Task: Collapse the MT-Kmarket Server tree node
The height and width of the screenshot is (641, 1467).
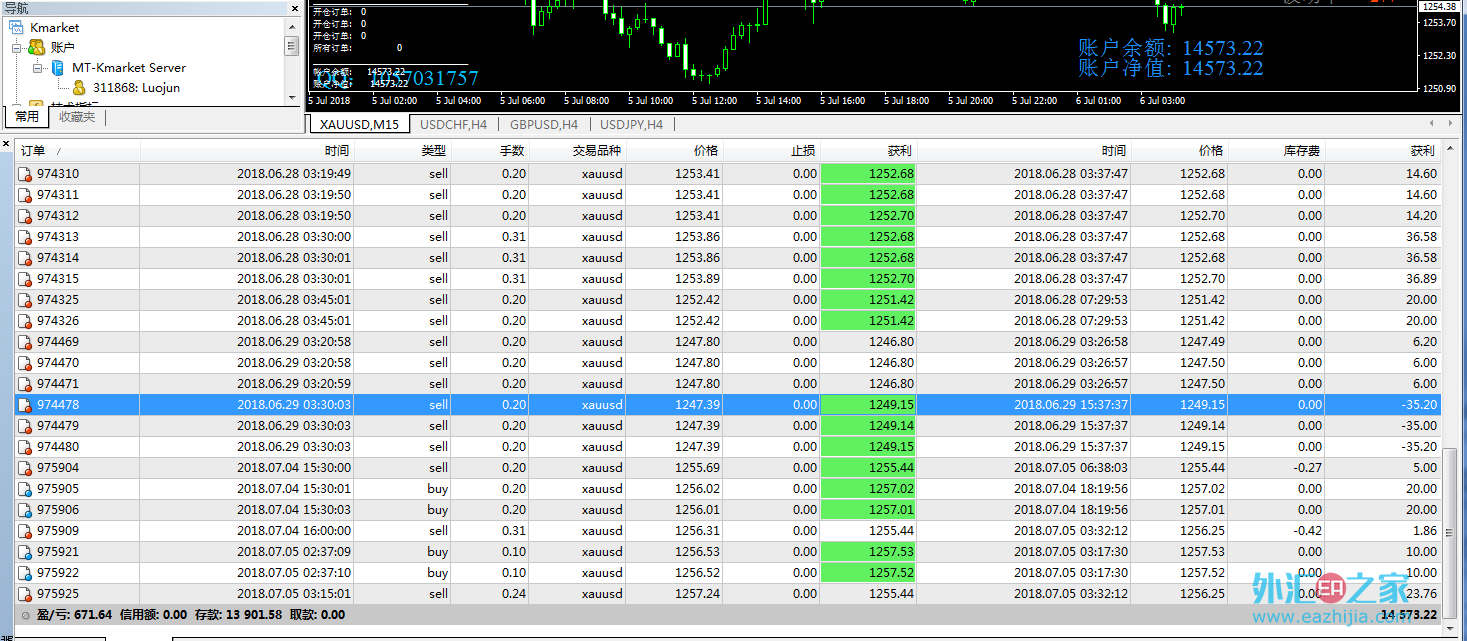Action: 37,68
